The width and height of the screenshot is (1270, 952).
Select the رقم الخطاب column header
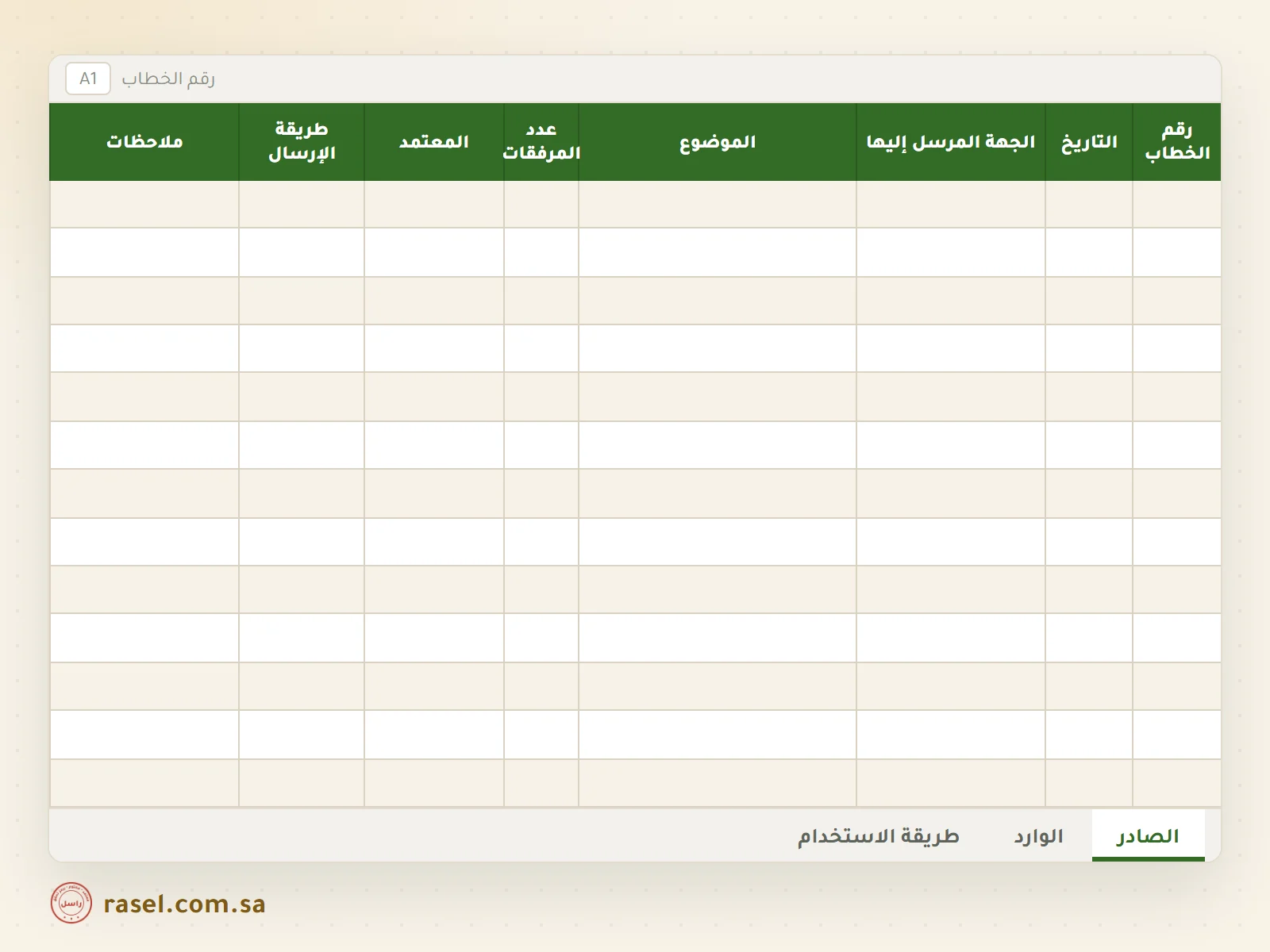[x=1176, y=142]
